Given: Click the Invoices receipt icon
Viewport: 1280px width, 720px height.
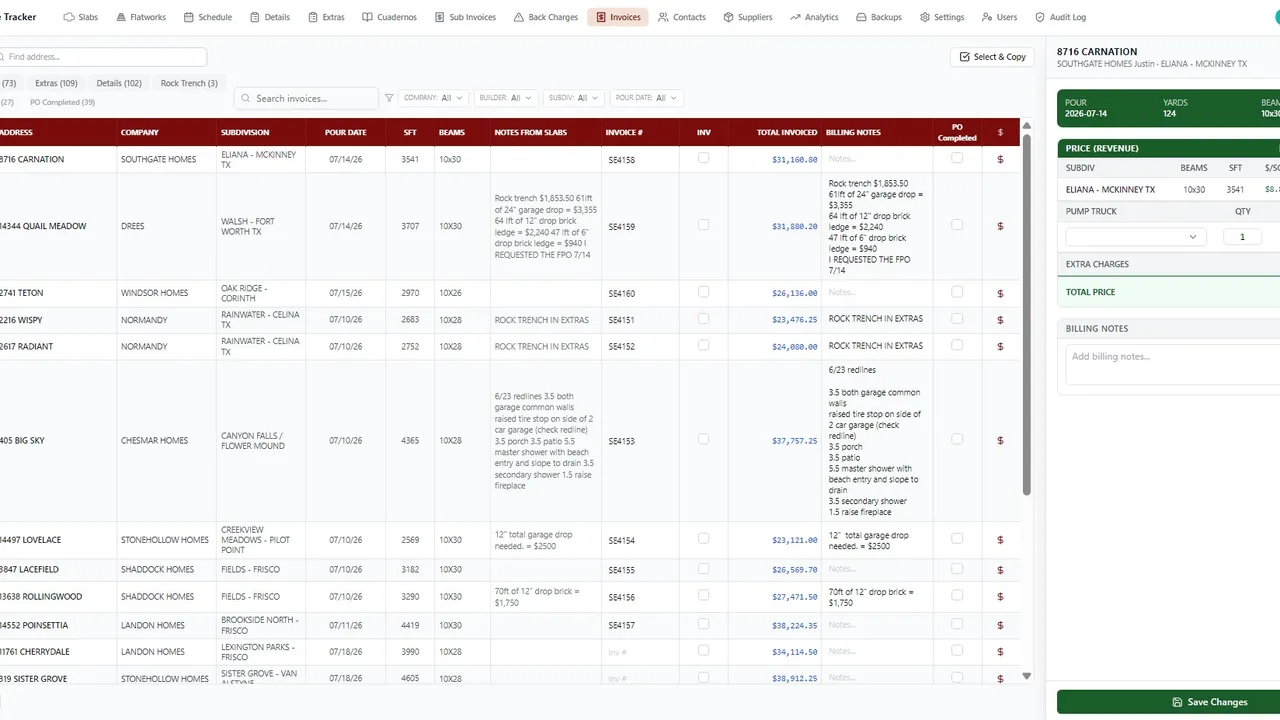Looking at the screenshot, I should point(601,17).
